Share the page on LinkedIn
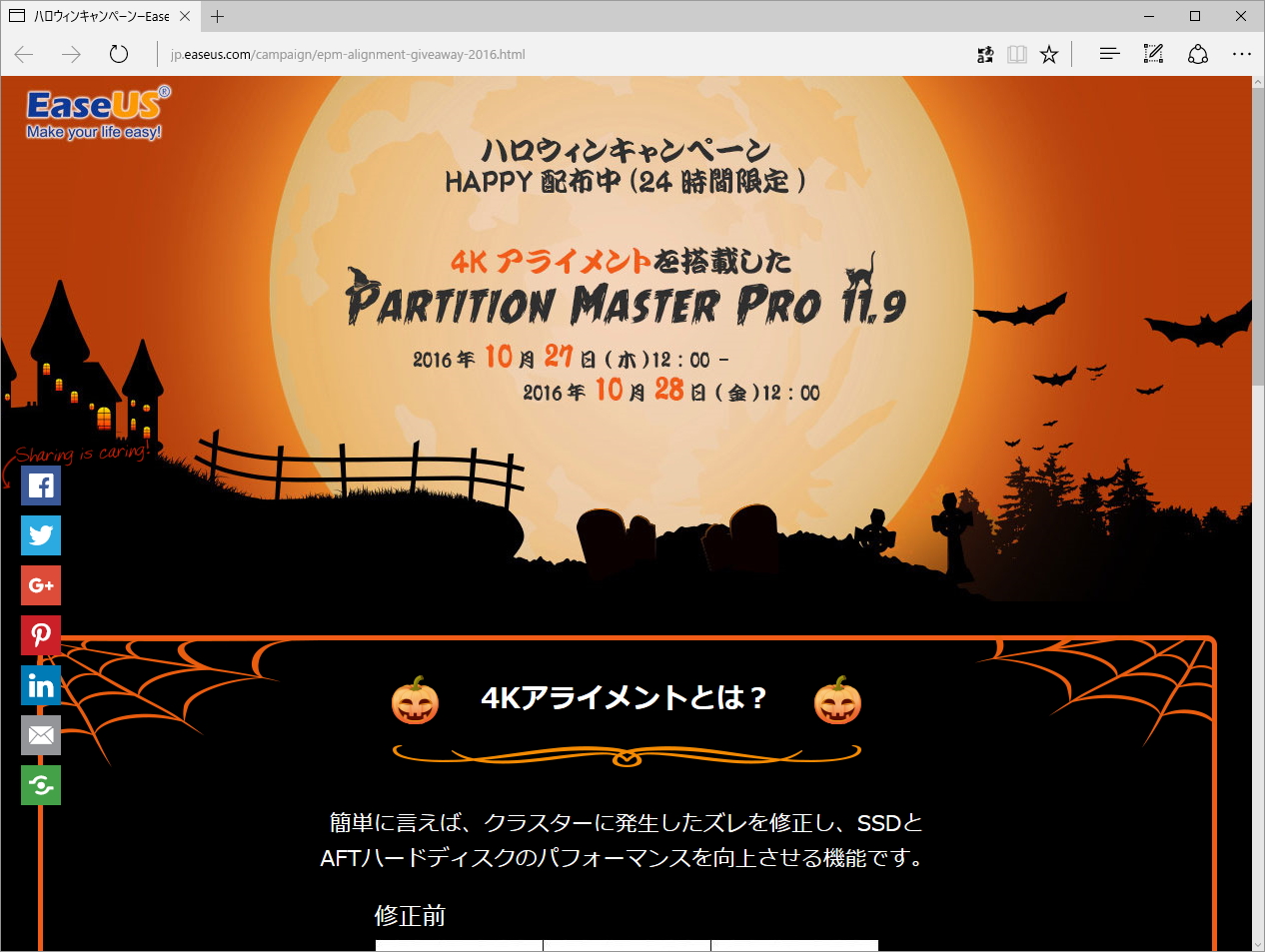This screenshot has width=1265, height=952. point(41,685)
